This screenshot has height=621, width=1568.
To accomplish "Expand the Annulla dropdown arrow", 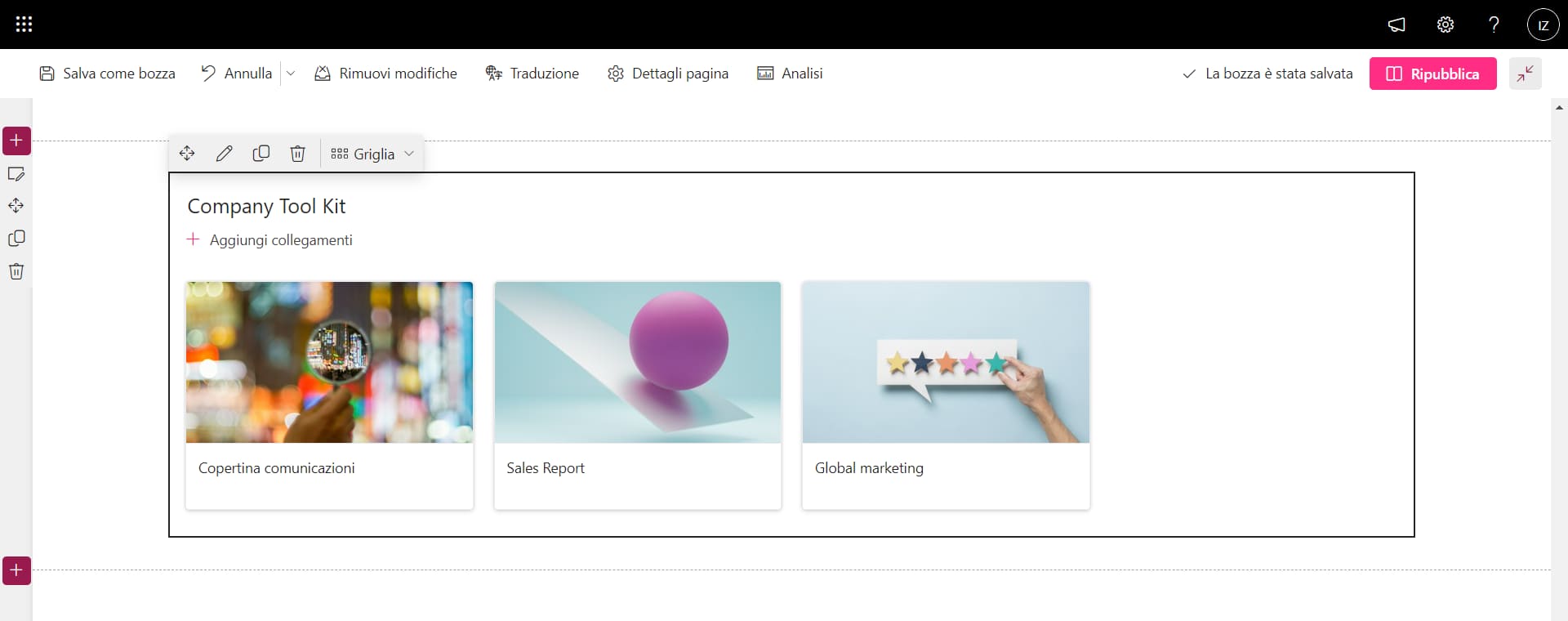I will click(x=291, y=74).
